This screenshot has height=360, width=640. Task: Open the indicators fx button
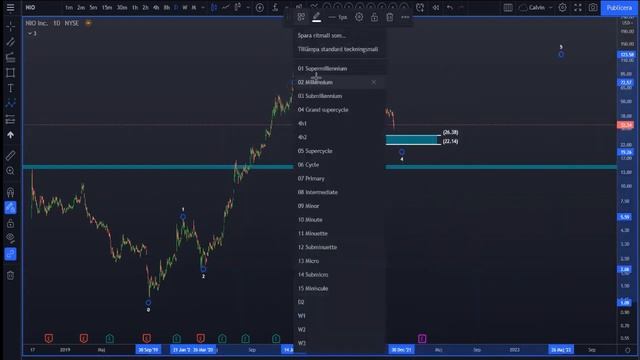point(276,7)
